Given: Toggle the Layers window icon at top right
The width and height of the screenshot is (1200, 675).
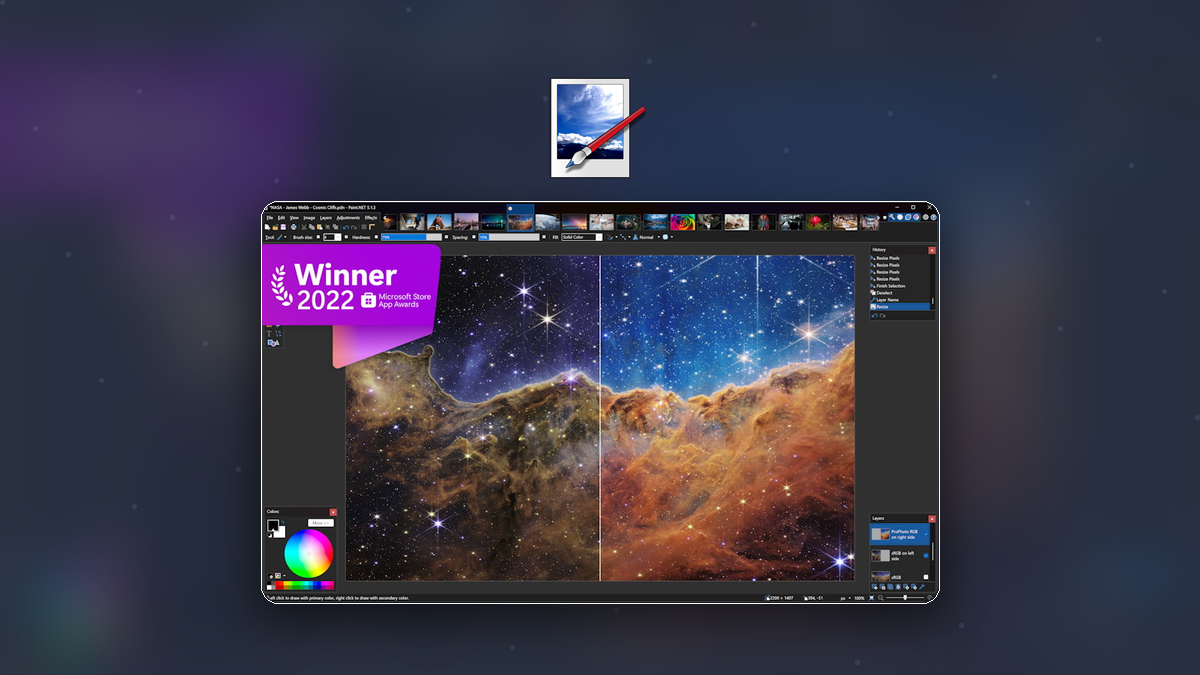Looking at the screenshot, I should [908, 217].
